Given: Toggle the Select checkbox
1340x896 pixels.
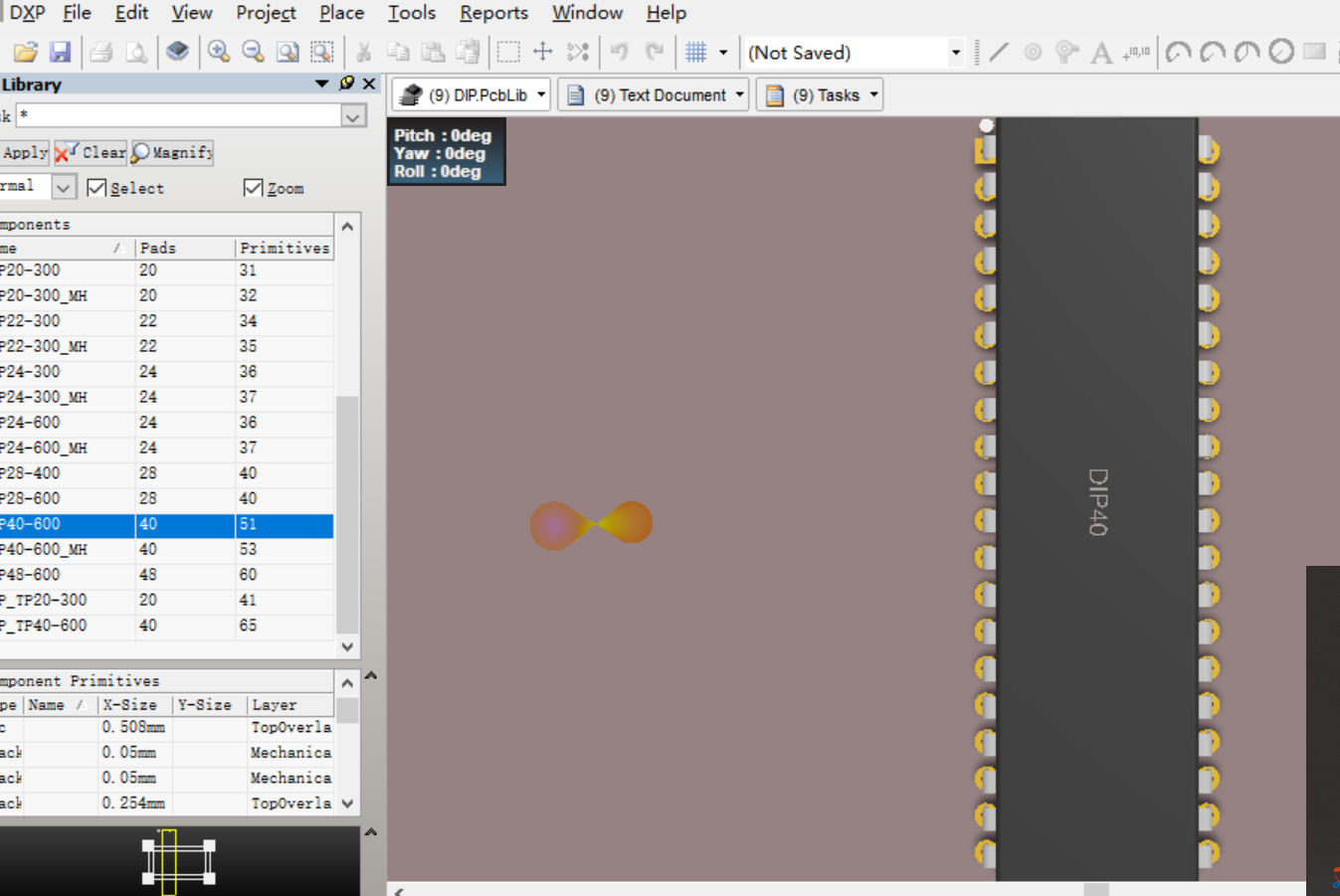Looking at the screenshot, I should click(96, 188).
